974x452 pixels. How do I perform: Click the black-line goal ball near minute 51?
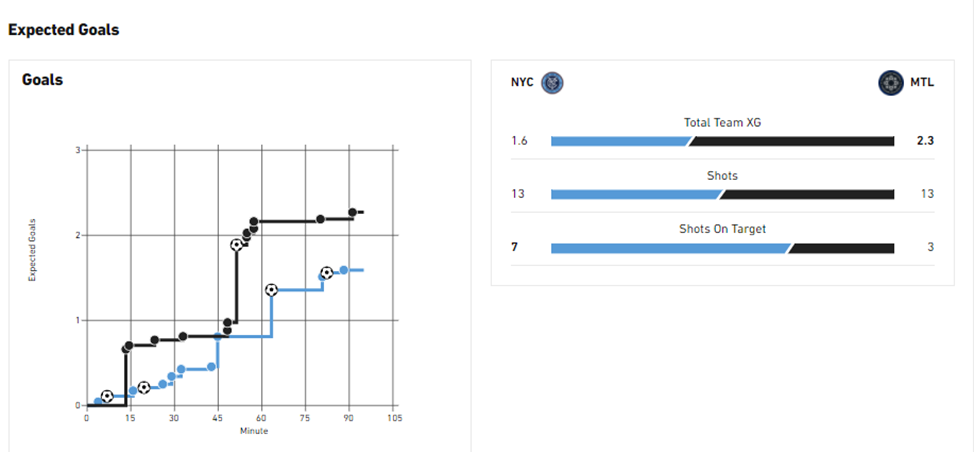click(x=236, y=245)
